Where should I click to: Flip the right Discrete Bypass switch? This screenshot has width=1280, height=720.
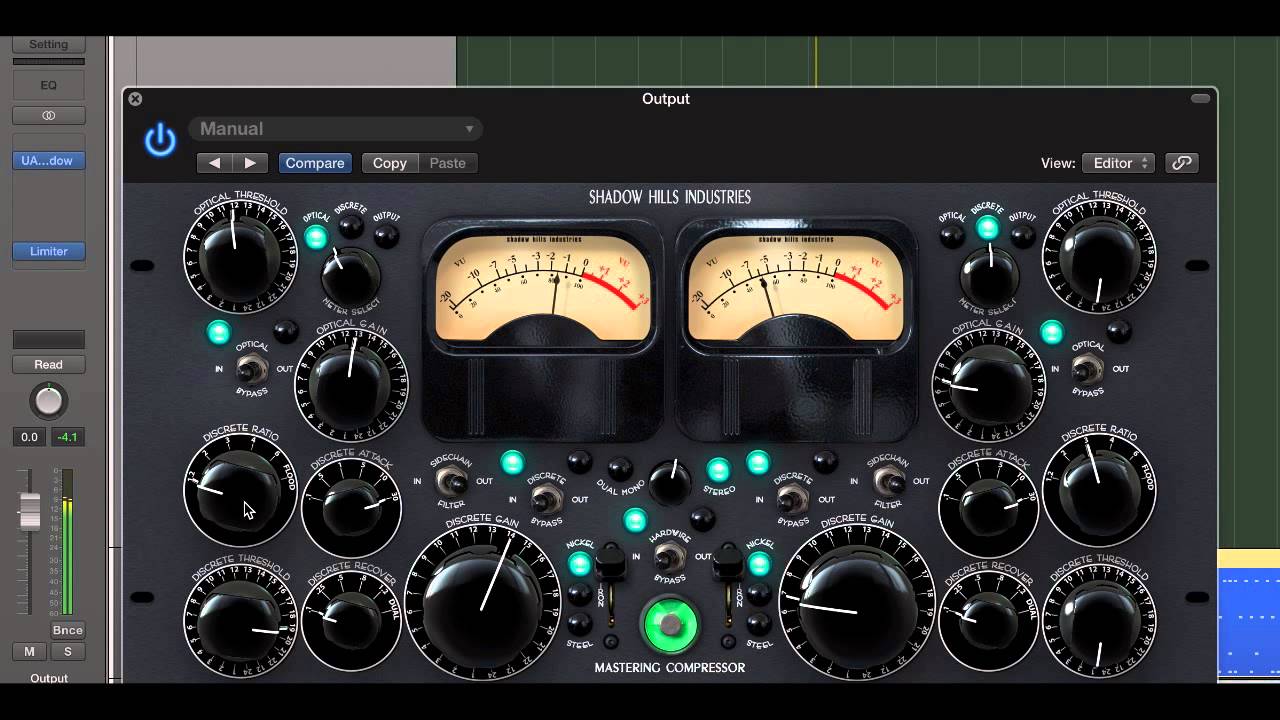(793, 500)
